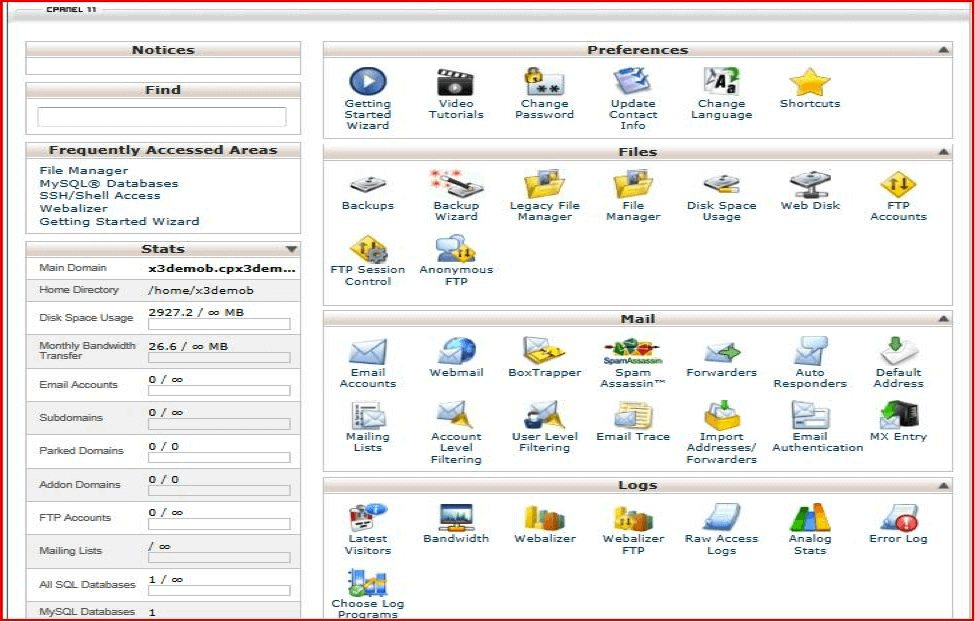Open Video Tutorials
This screenshot has width=975, height=622.
tap(456, 81)
